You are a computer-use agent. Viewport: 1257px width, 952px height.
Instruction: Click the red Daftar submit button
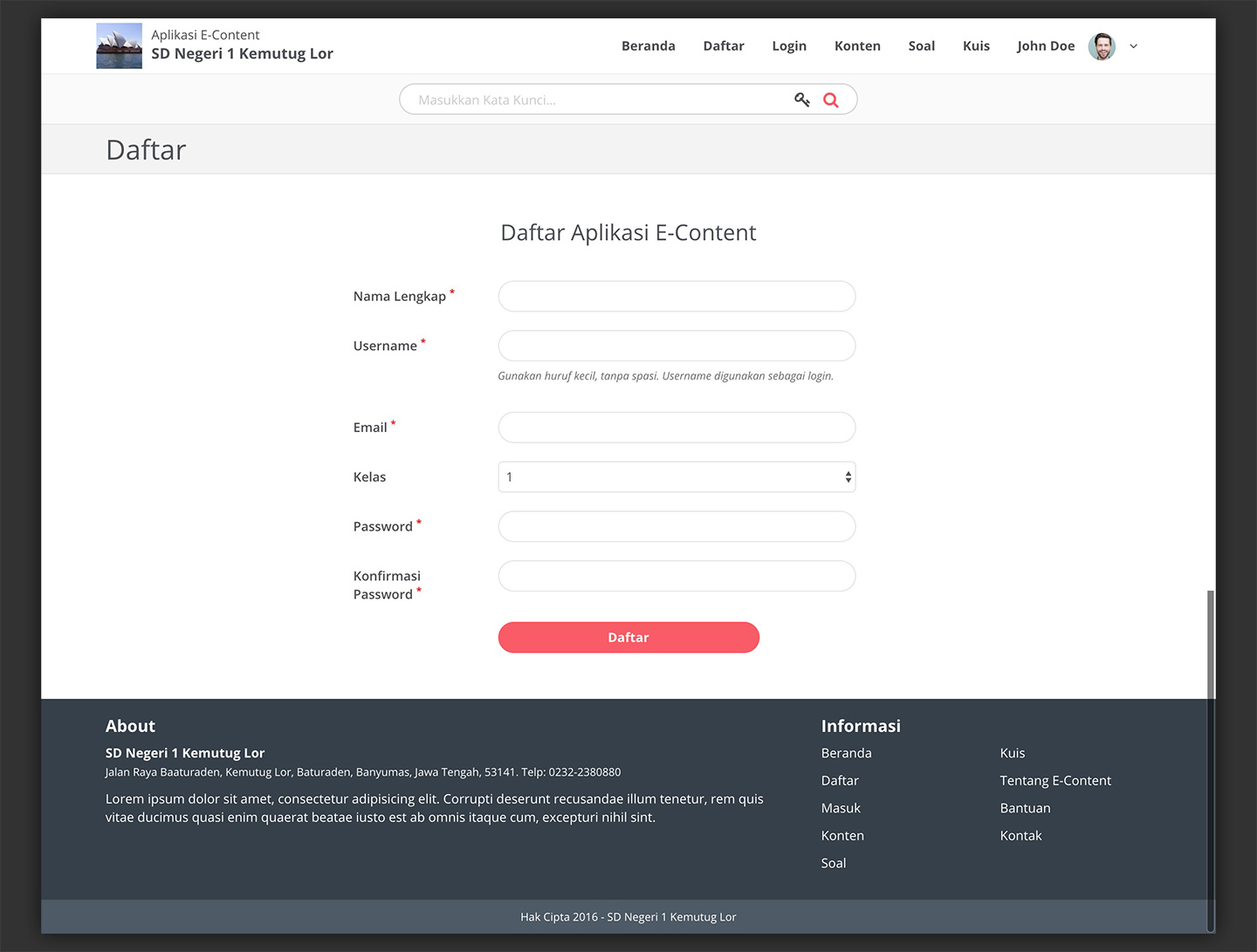[628, 638]
